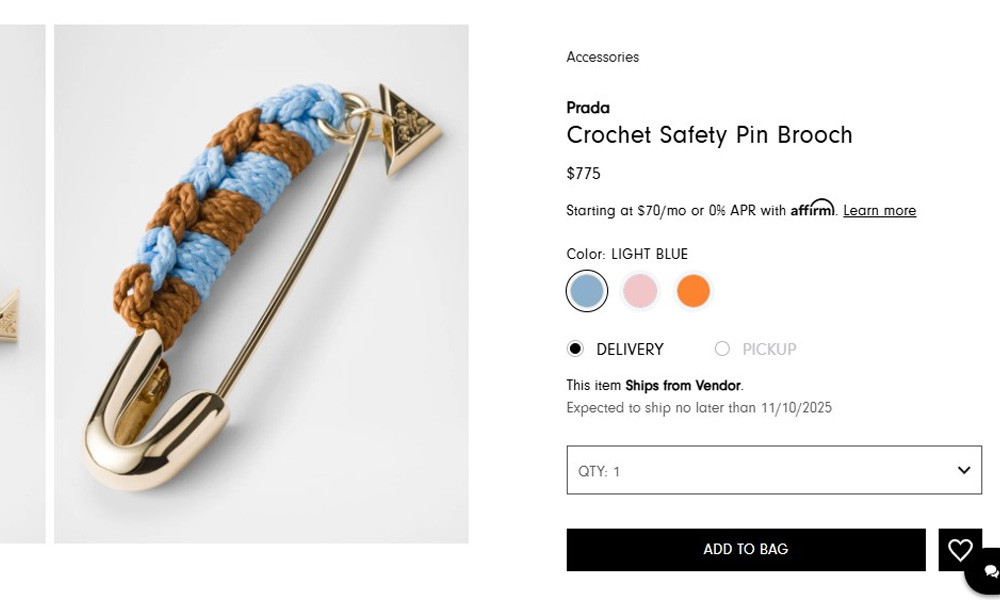
Task: Click the chevron arrow in quantity selector
Action: [964, 470]
